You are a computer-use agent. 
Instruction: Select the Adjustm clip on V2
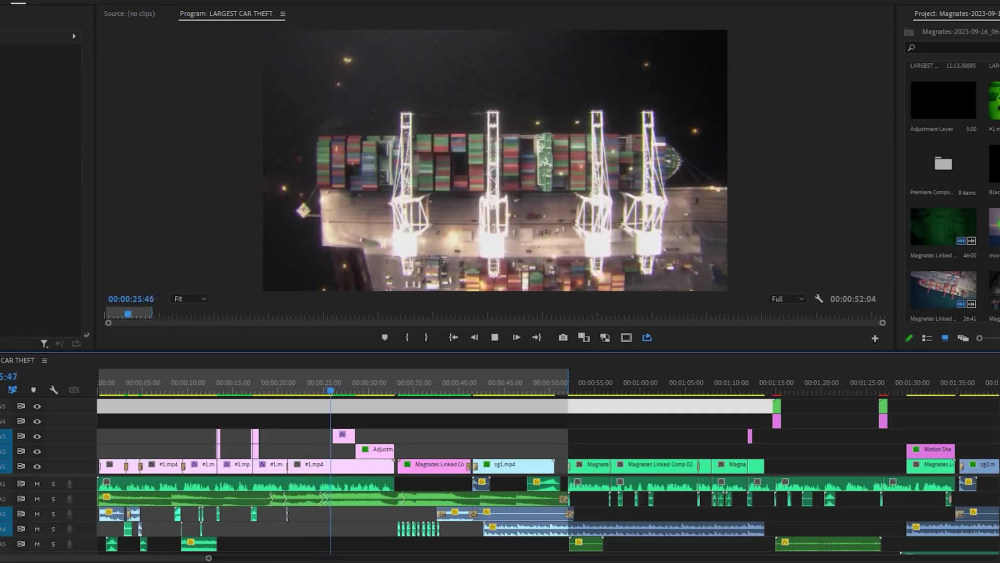(x=375, y=450)
